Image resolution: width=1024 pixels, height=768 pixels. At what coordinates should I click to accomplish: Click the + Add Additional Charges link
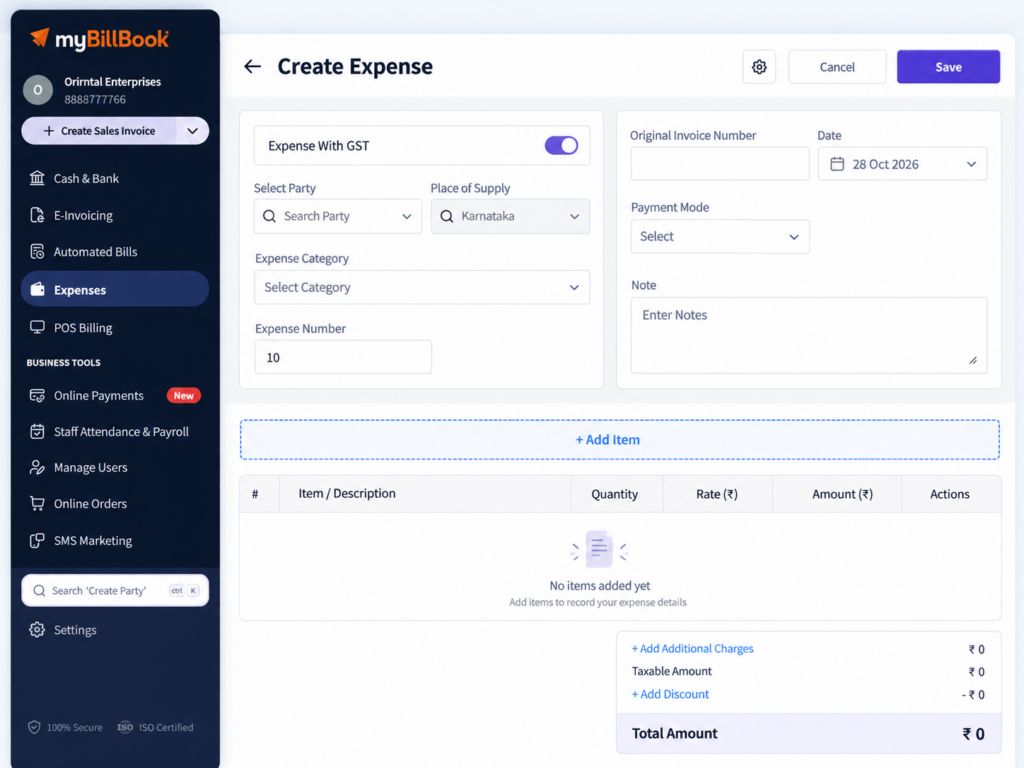(692, 648)
